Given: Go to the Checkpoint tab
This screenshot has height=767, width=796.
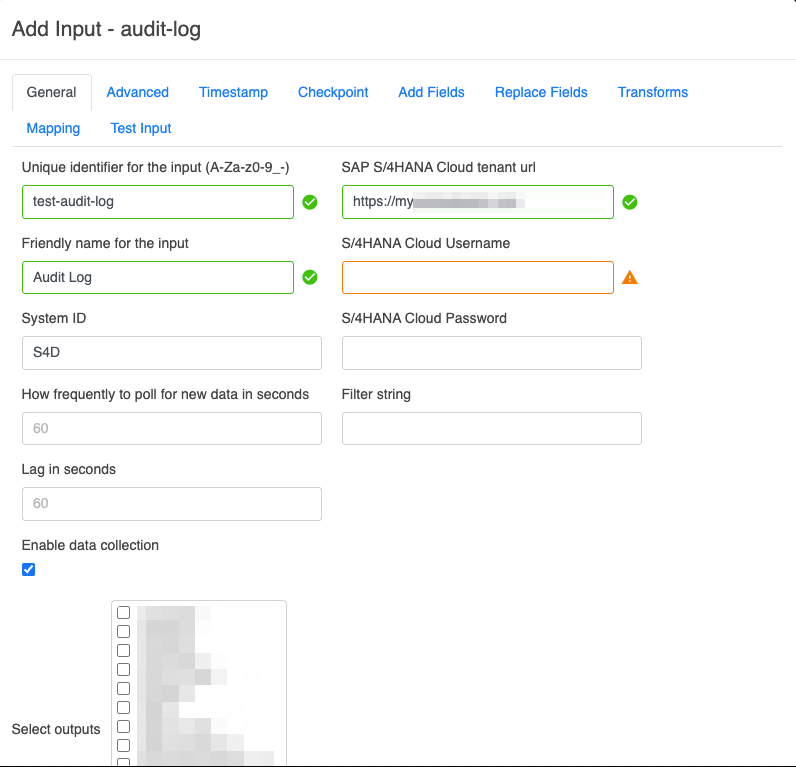Looking at the screenshot, I should click(x=333, y=92).
